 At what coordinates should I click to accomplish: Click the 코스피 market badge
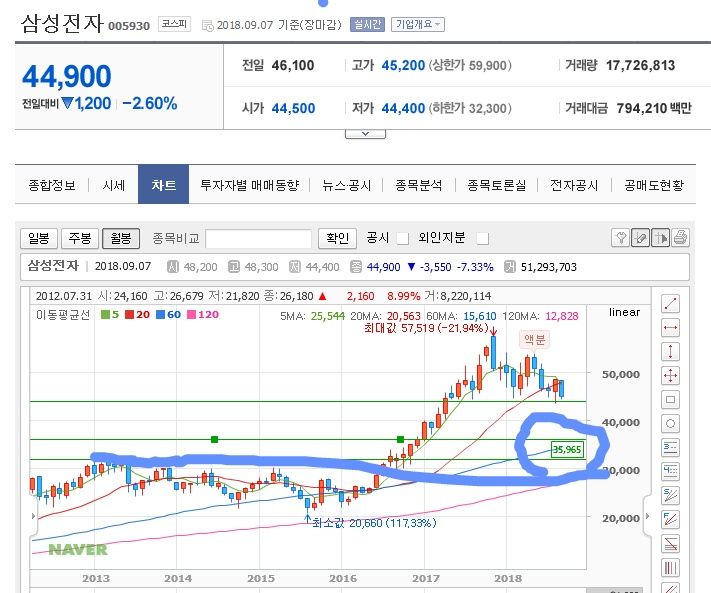point(174,24)
